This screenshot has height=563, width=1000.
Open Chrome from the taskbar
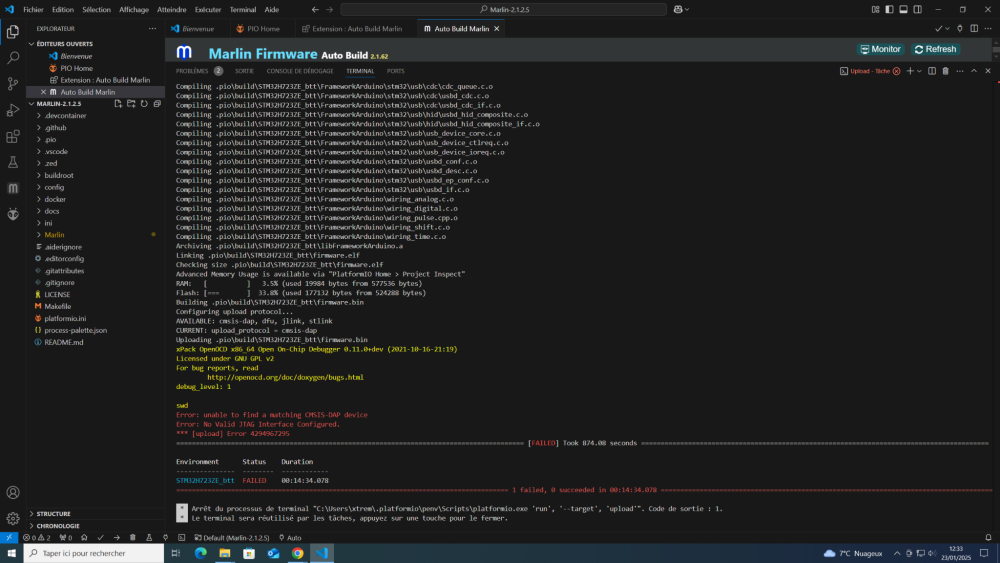click(x=298, y=553)
